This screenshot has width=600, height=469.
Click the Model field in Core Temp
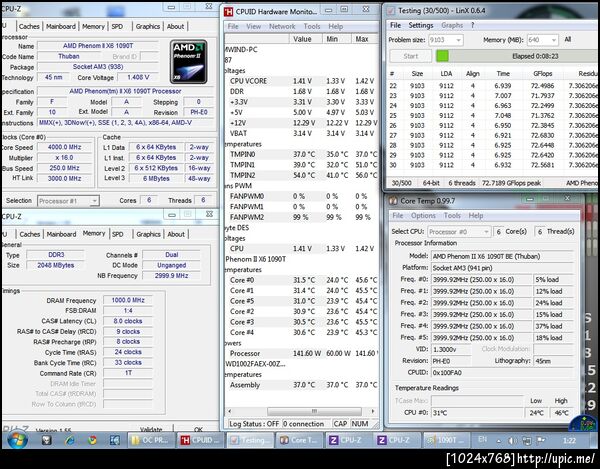[x=502, y=256]
